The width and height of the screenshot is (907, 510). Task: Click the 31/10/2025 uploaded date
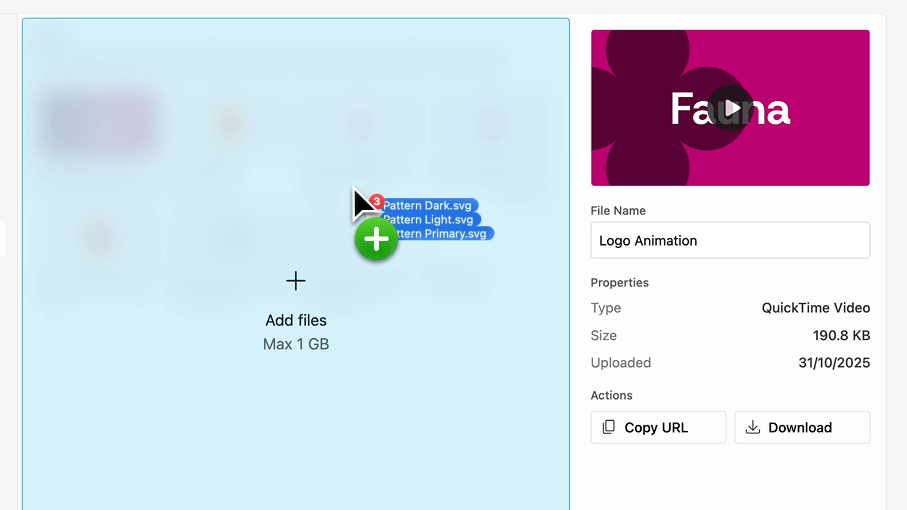pyautogui.click(x=834, y=363)
